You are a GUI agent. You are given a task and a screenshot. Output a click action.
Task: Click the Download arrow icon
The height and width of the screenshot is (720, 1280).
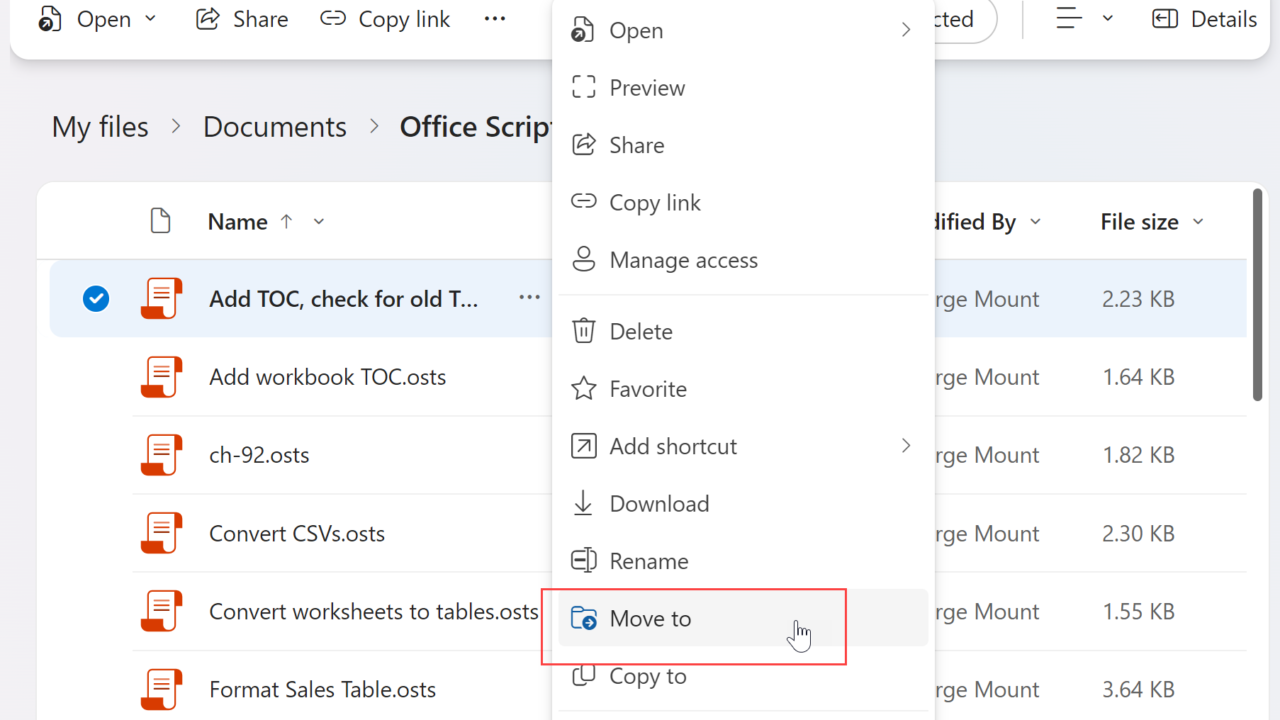584,504
